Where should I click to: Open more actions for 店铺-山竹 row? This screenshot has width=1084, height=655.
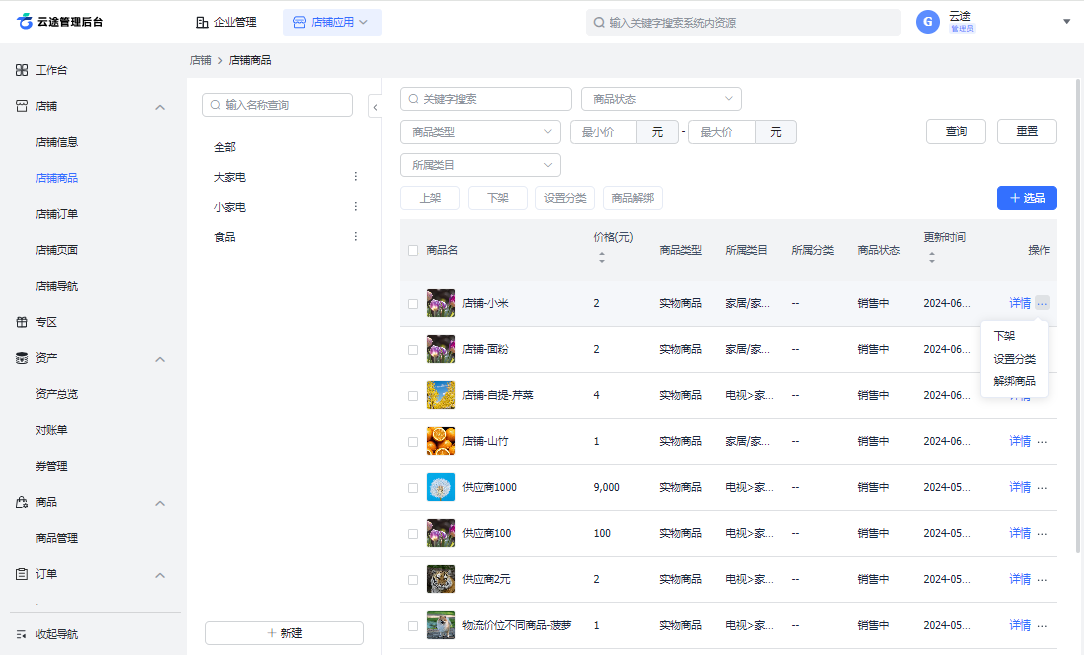(1043, 441)
